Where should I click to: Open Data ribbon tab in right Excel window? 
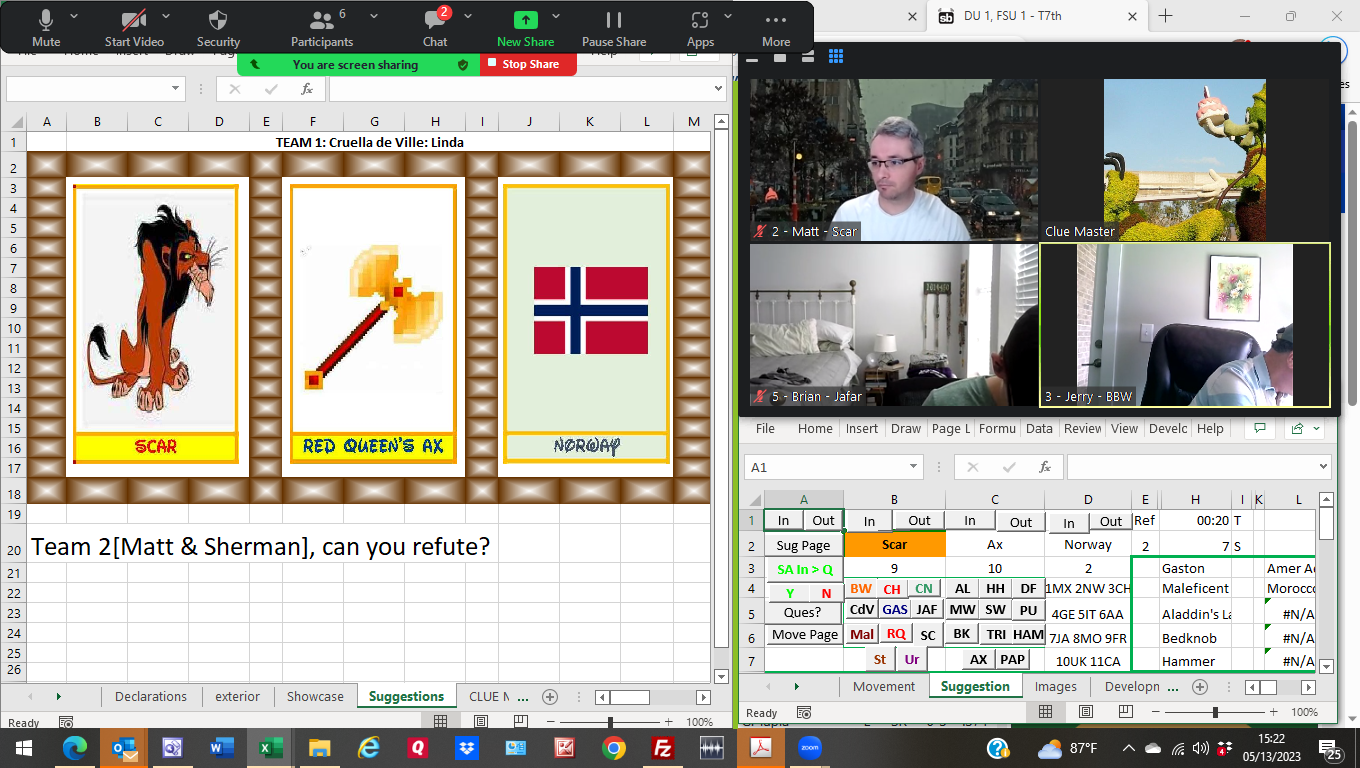(1039, 428)
